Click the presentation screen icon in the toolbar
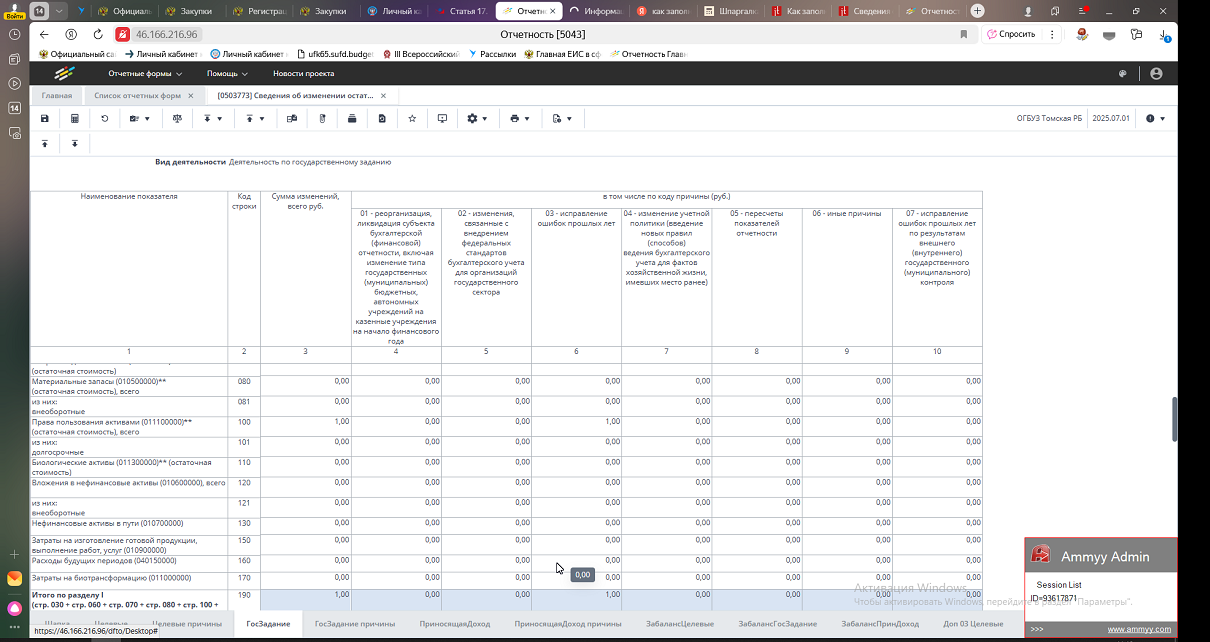 point(442,118)
